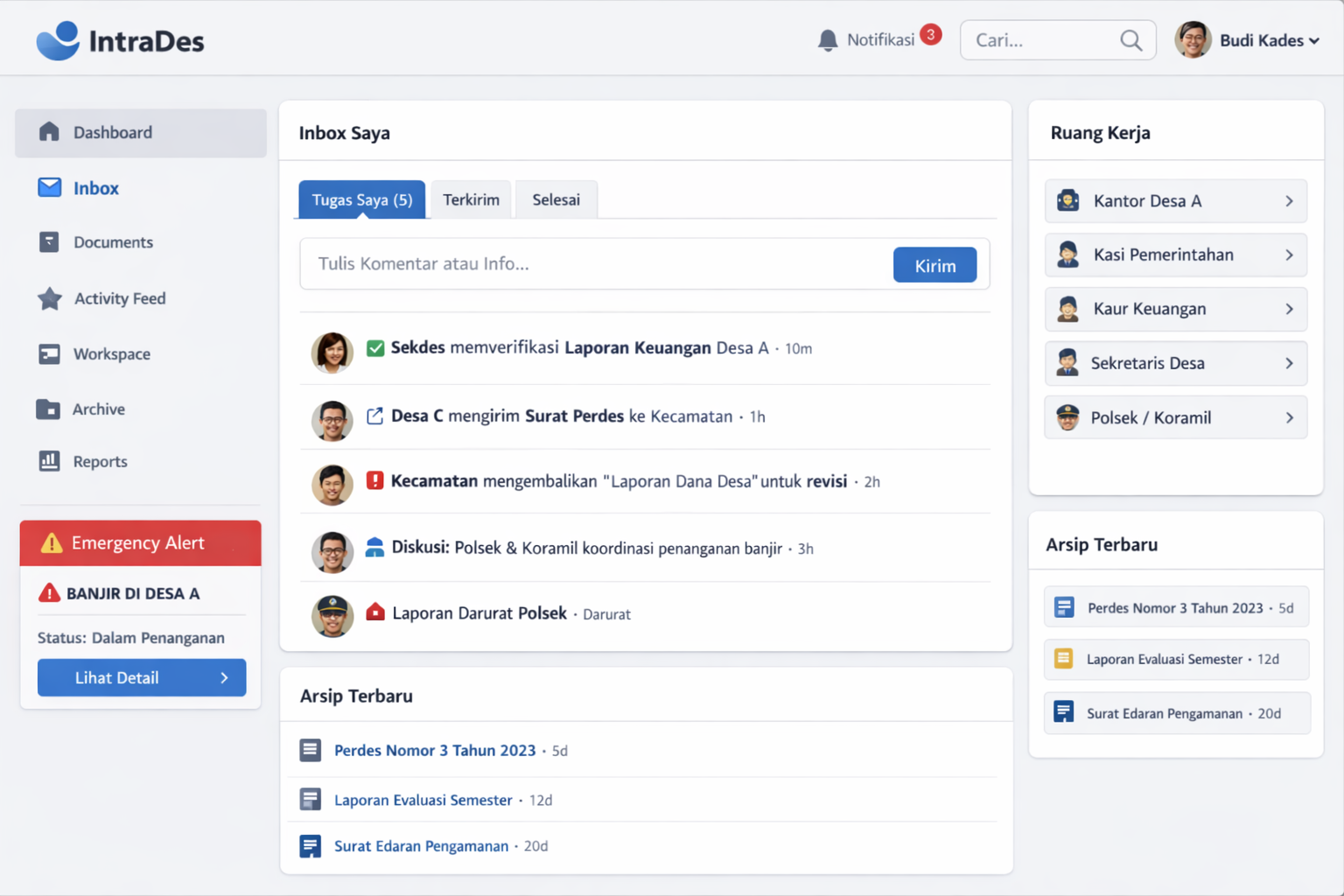Click the red revisi alert icon
The height and width of the screenshot is (896, 1344).
374,480
